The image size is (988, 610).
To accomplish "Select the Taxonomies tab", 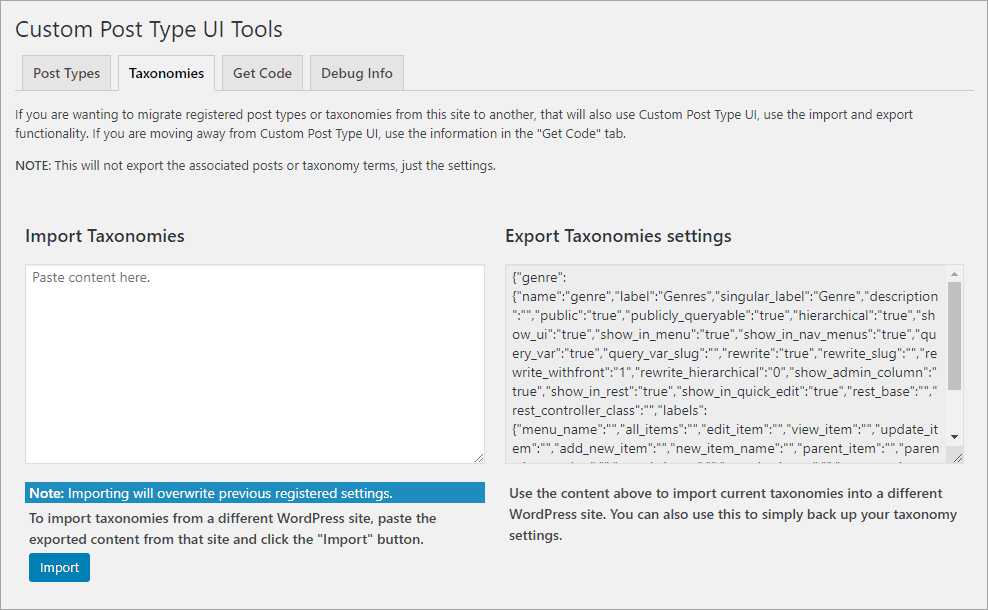I will click(x=166, y=72).
